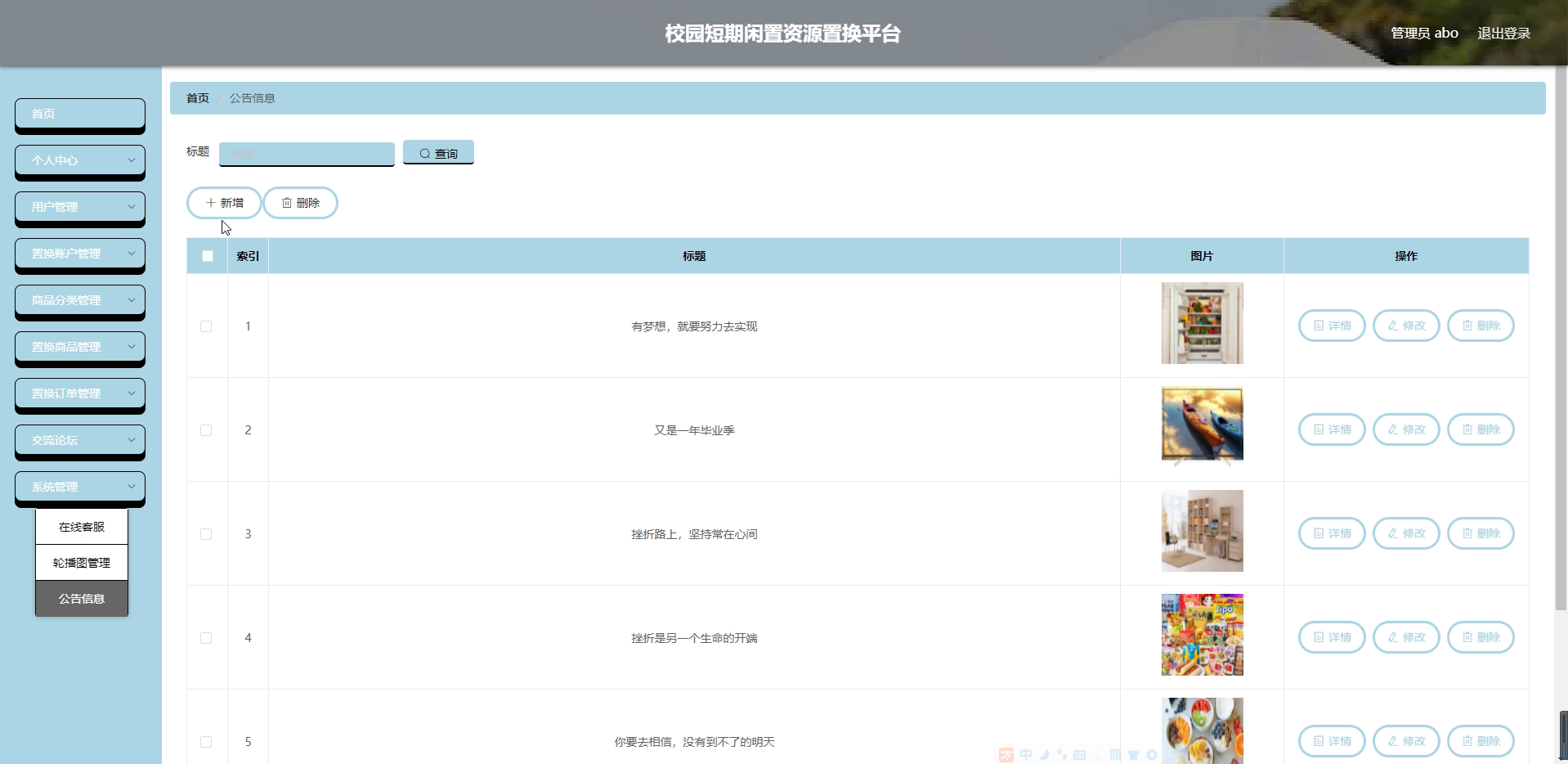Click 删除 trash icon for row 有梦想，就要努力去实现
The height and width of the screenshot is (764, 1568).
coord(1467,326)
